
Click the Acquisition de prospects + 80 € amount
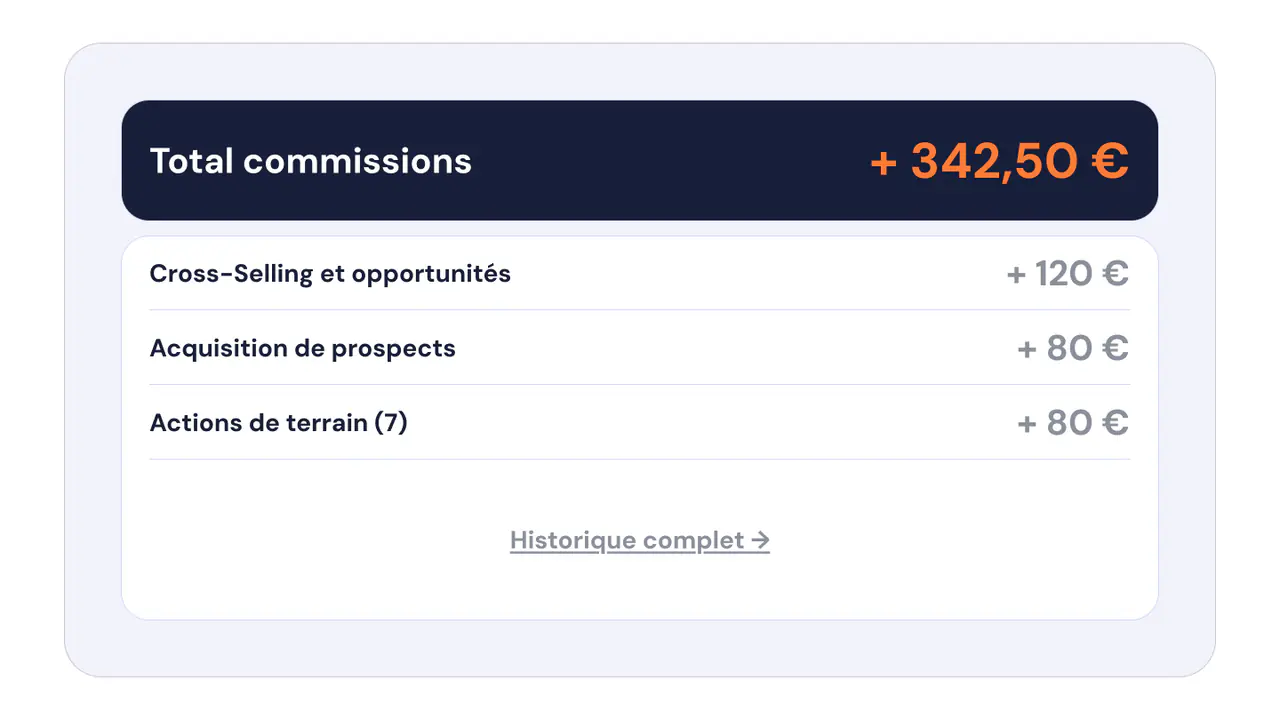pos(1073,348)
